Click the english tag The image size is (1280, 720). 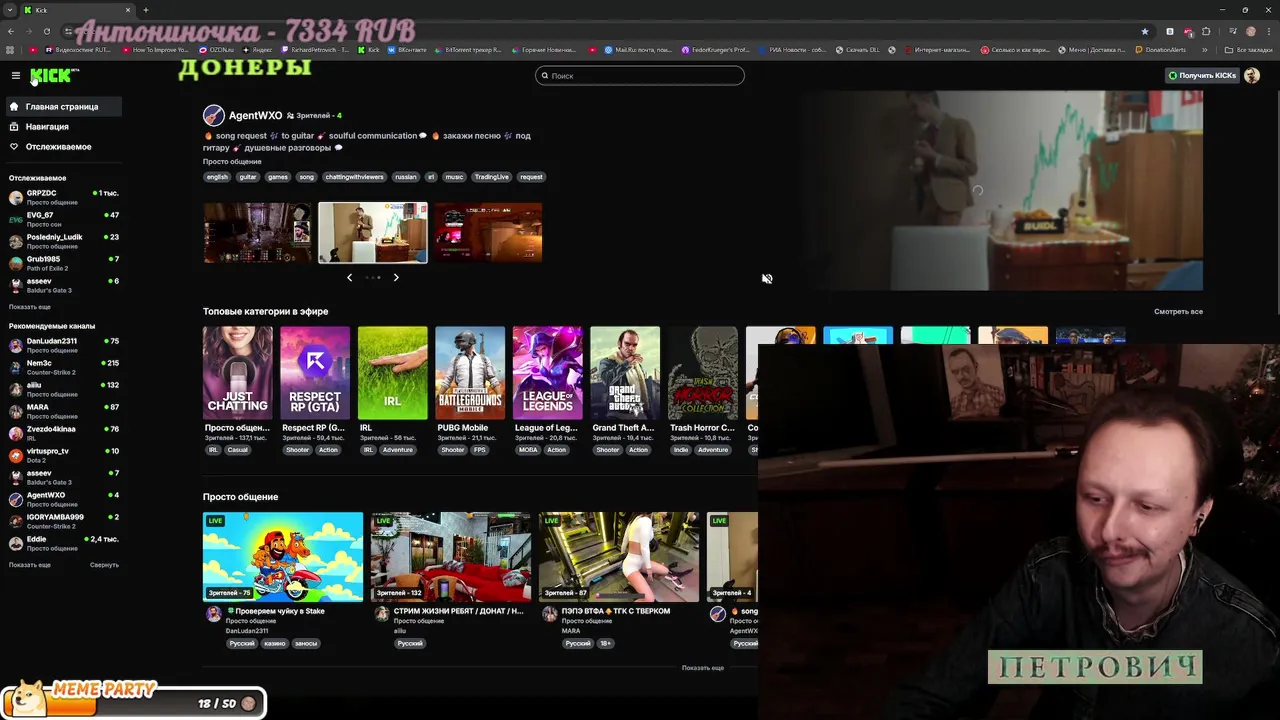[217, 177]
